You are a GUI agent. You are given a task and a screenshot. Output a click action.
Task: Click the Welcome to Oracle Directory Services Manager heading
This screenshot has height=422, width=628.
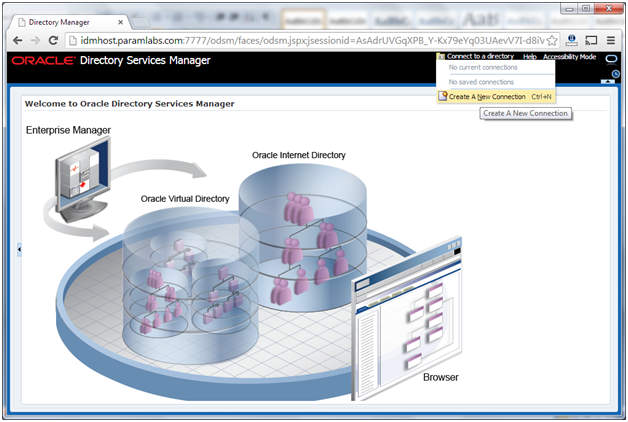[x=129, y=104]
